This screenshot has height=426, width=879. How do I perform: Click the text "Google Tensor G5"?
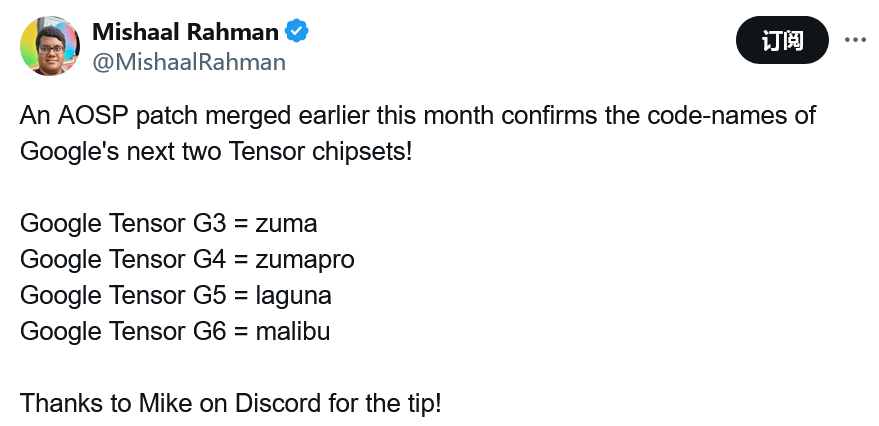123,295
